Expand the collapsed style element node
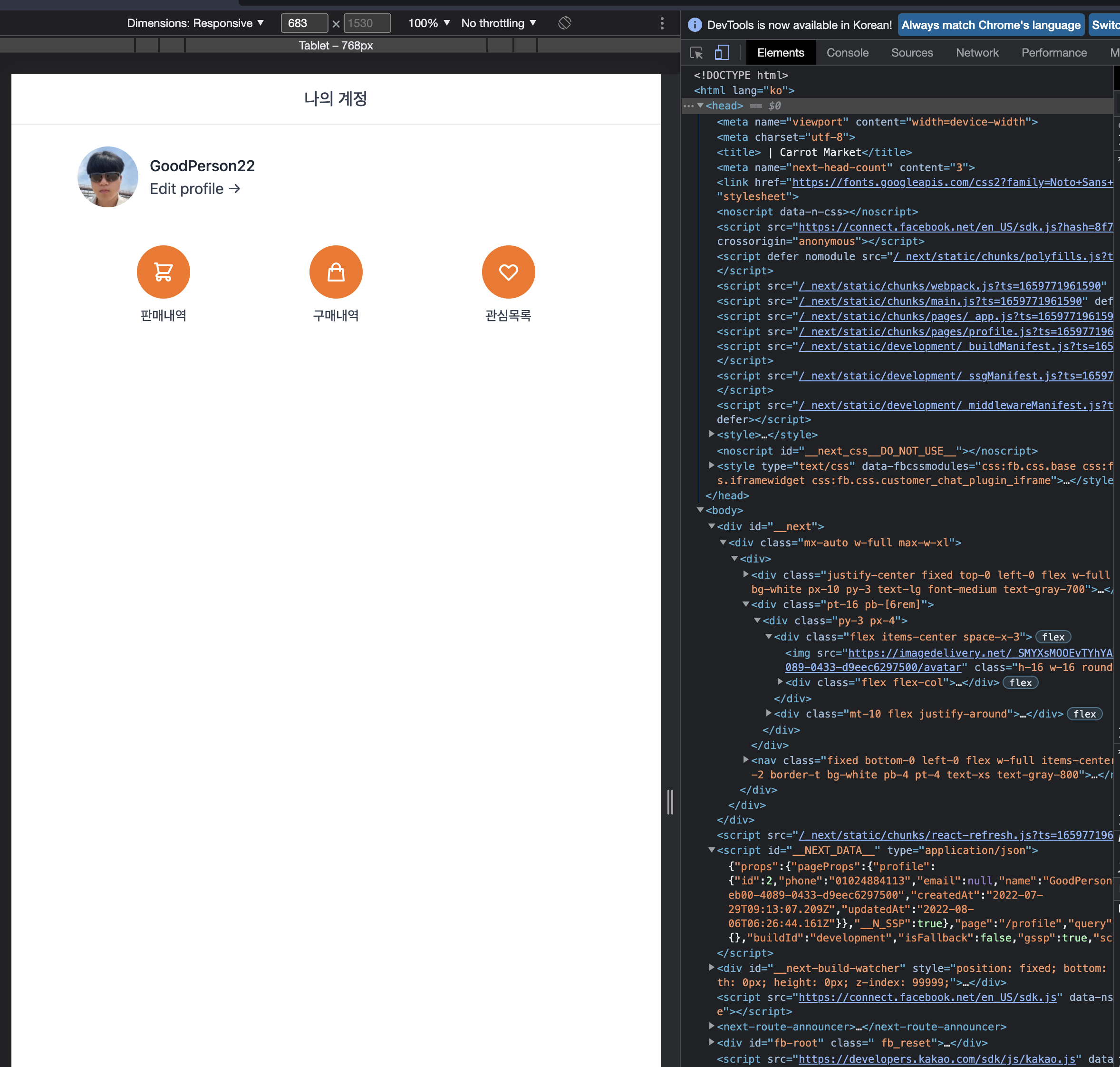 (x=711, y=435)
